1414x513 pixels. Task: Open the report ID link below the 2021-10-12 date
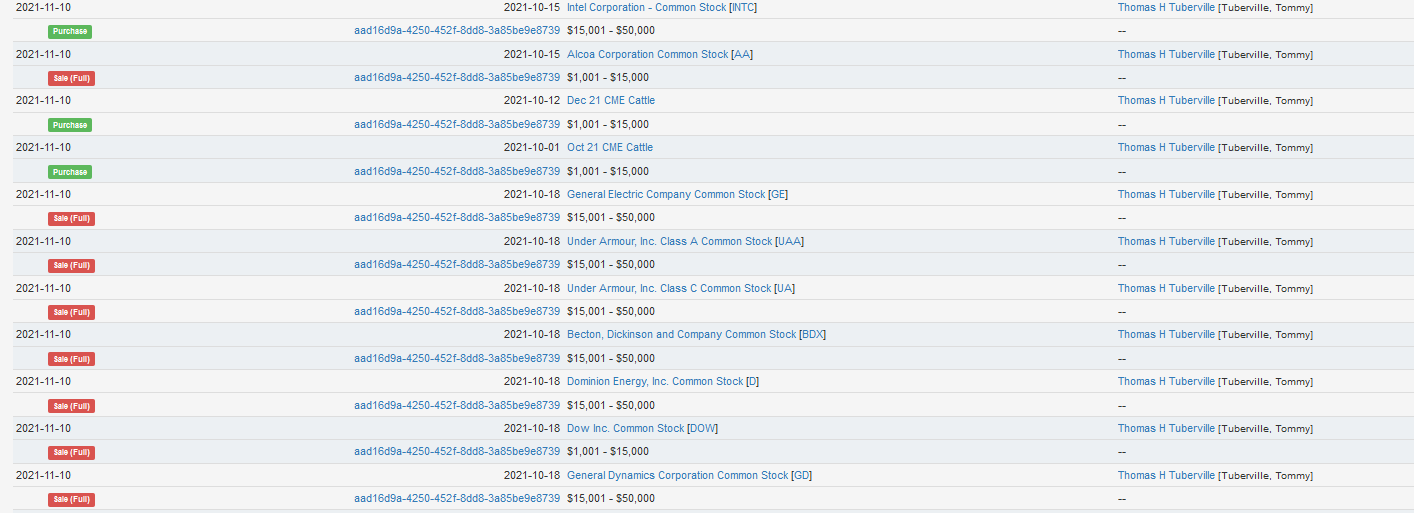point(457,124)
